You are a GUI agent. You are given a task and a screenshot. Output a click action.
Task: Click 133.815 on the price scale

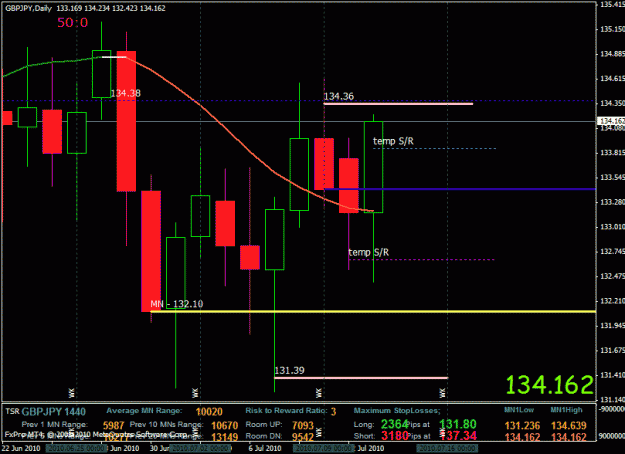coord(612,153)
